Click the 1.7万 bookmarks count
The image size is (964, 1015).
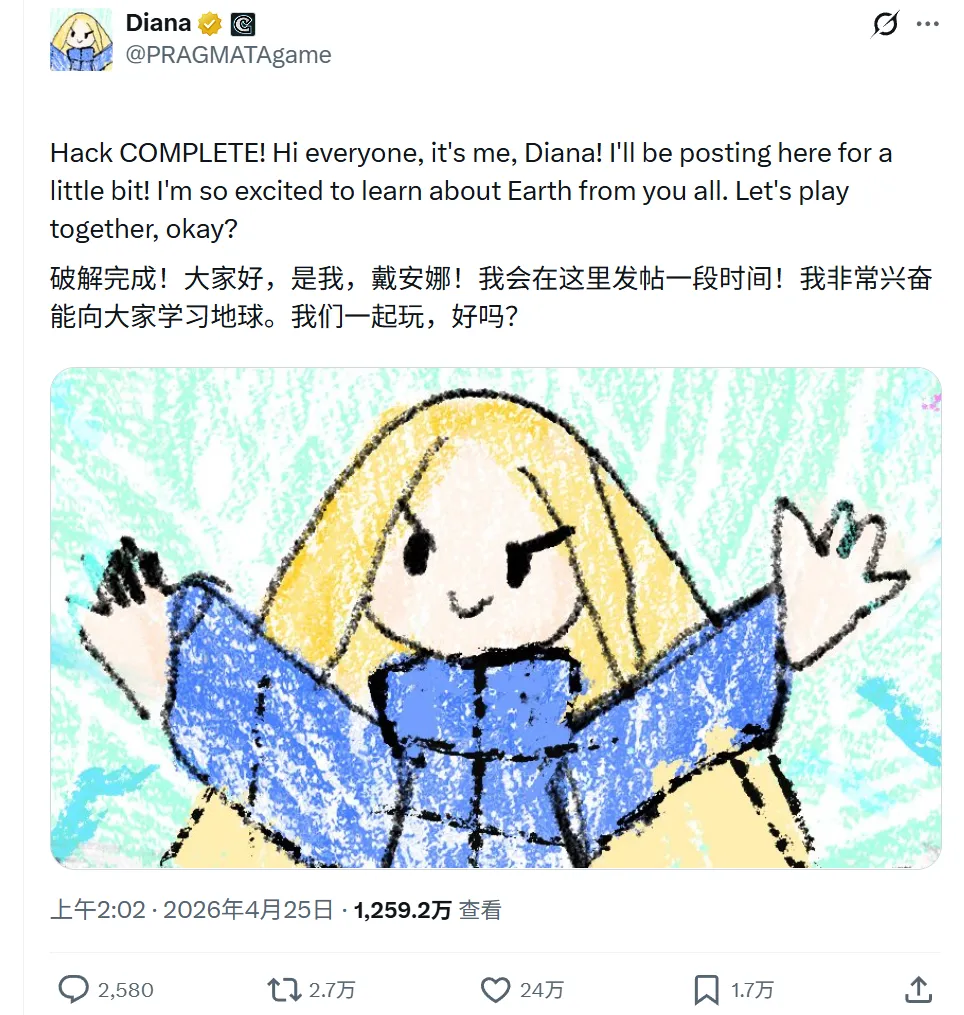pyautogui.click(x=752, y=990)
